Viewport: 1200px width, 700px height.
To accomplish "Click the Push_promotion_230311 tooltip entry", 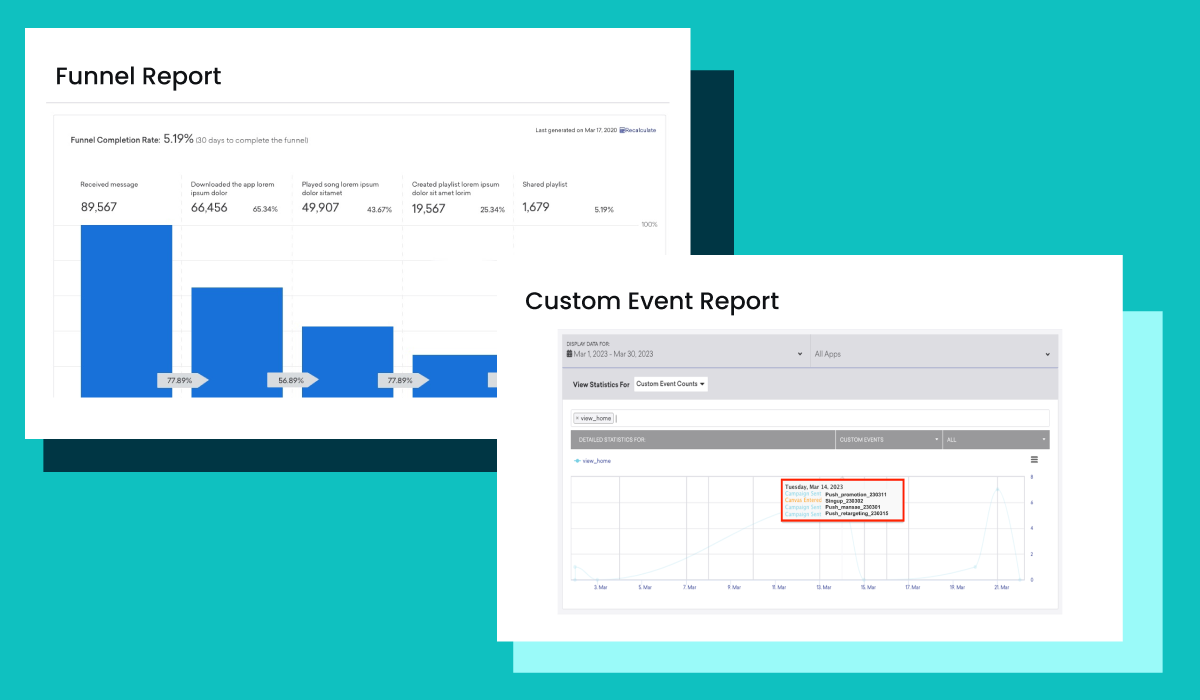I will [x=856, y=494].
